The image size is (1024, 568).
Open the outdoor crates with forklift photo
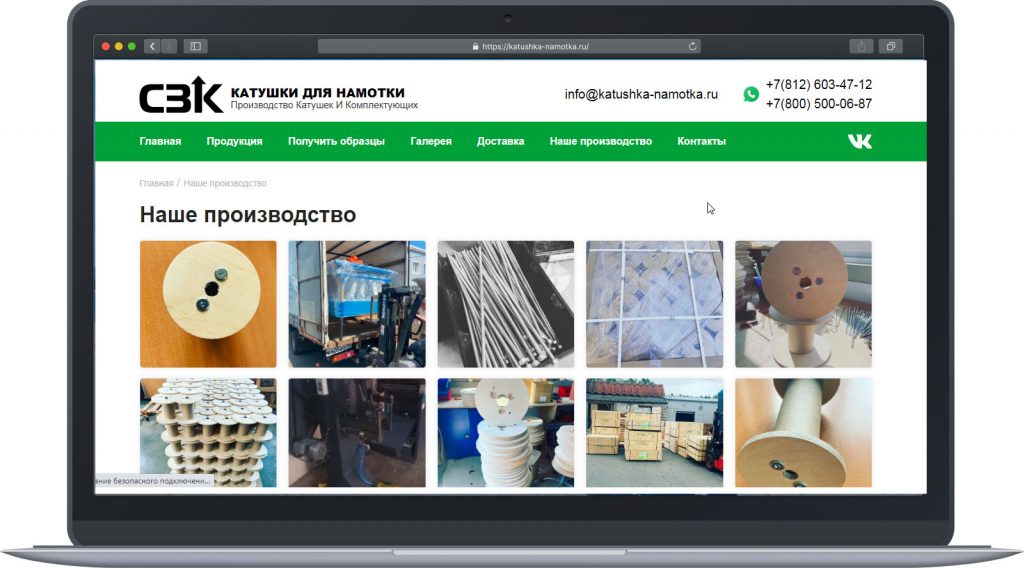point(654,433)
